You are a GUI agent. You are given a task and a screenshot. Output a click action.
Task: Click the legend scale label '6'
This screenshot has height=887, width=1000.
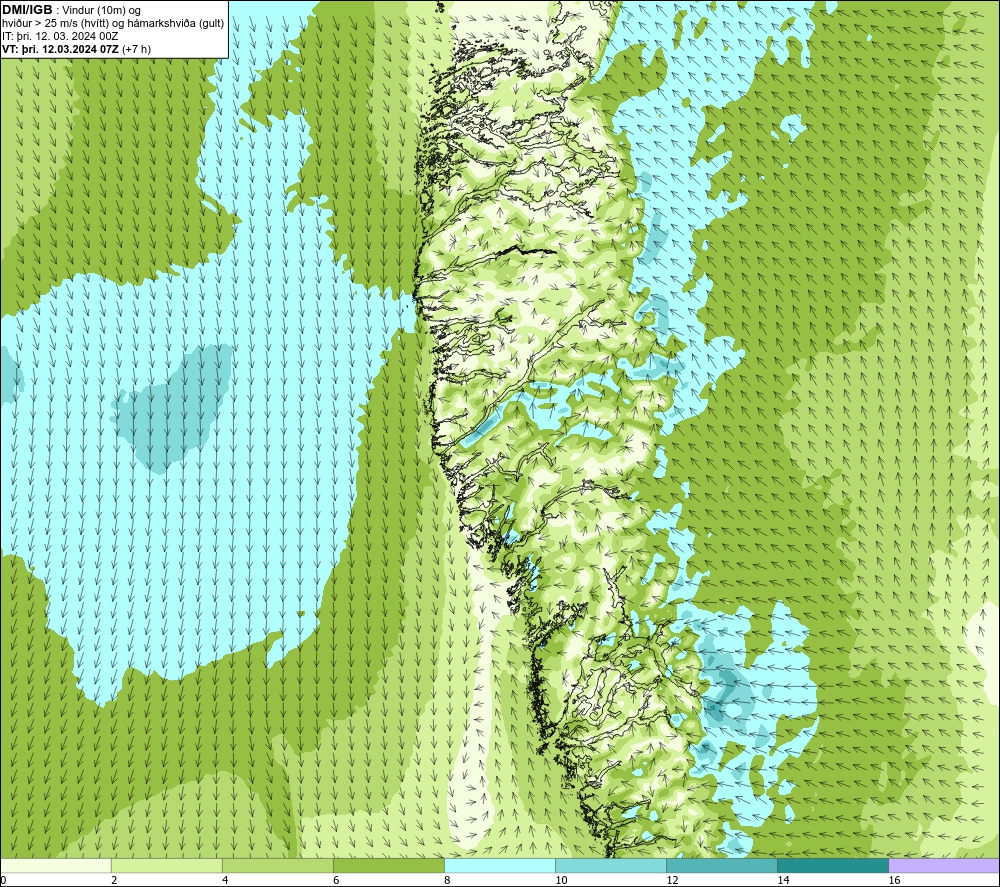[336, 881]
